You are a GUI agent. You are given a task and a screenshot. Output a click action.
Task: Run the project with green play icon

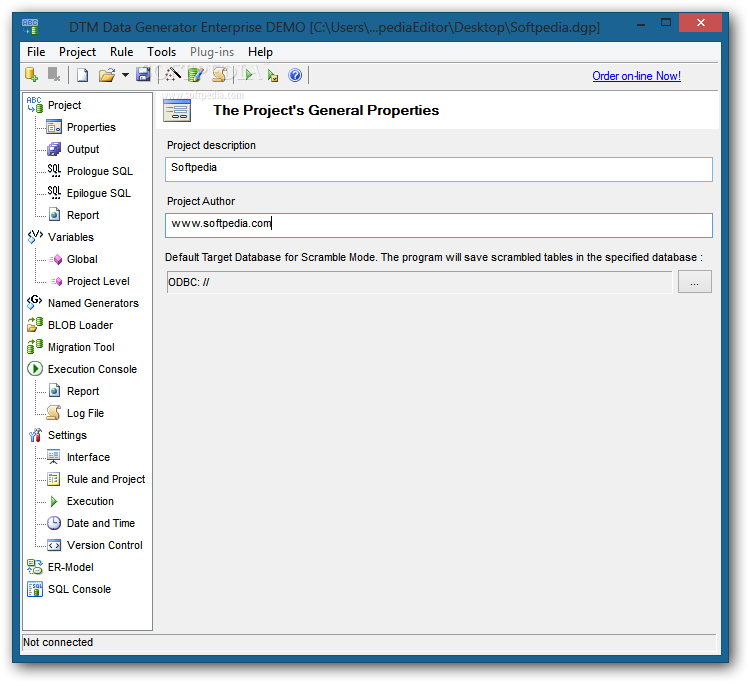(248, 75)
